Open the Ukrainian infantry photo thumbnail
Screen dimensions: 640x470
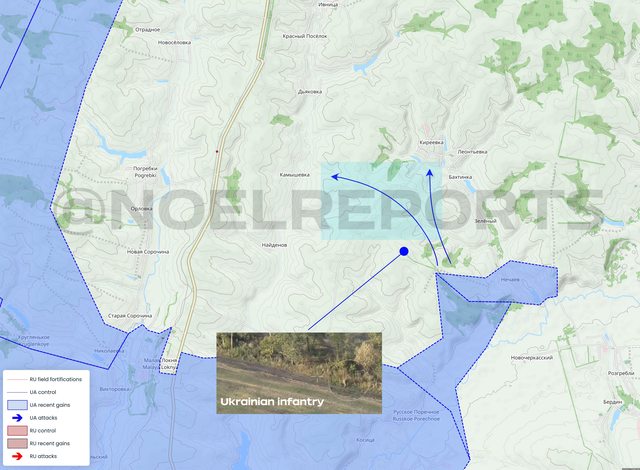tap(299, 373)
